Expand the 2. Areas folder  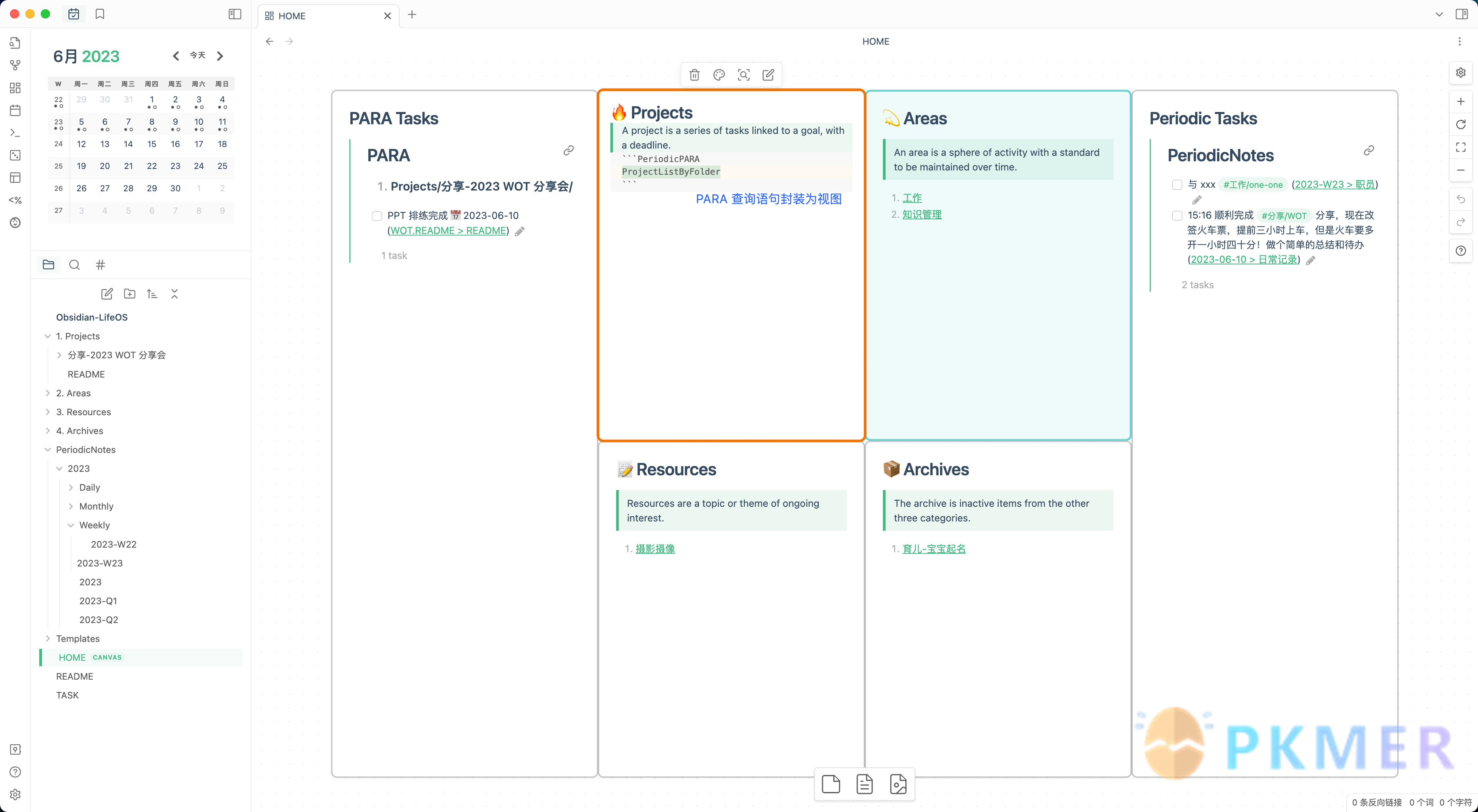coord(48,393)
